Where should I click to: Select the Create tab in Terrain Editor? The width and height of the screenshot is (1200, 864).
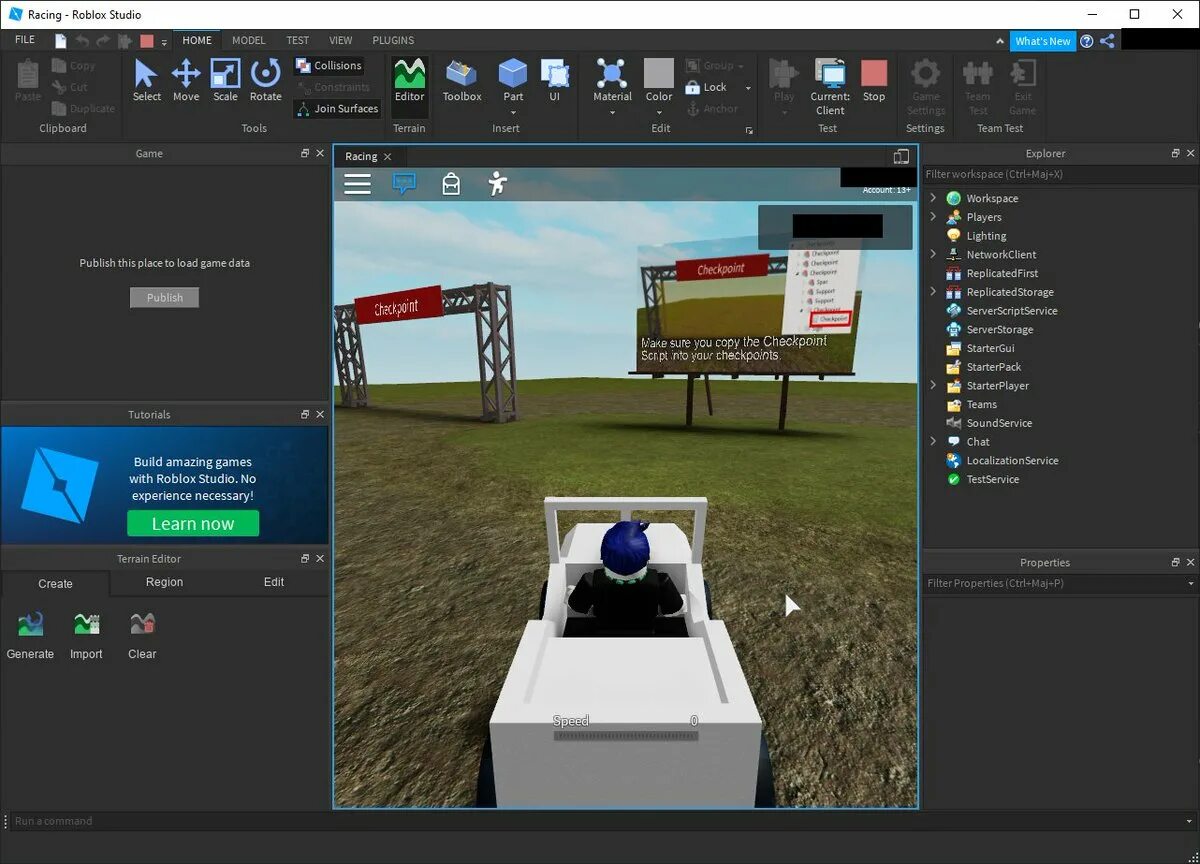pos(55,584)
